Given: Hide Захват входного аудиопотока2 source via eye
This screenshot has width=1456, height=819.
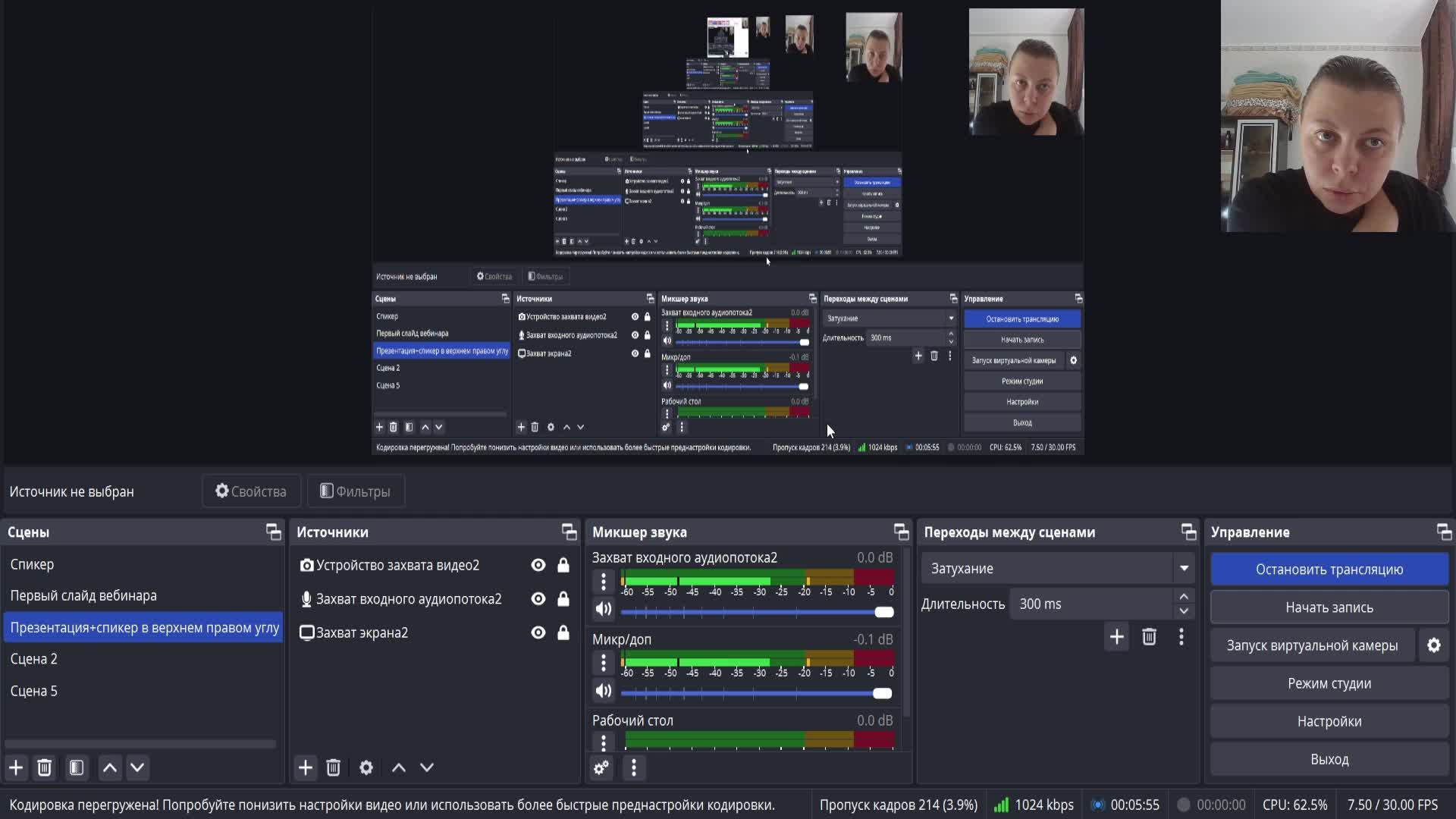Looking at the screenshot, I should (538, 599).
